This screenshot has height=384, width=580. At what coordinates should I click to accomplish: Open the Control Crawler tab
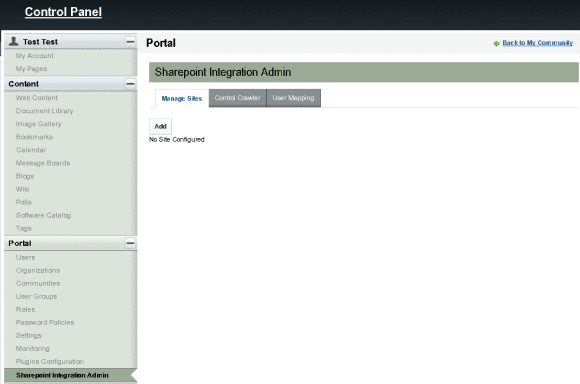(237, 98)
